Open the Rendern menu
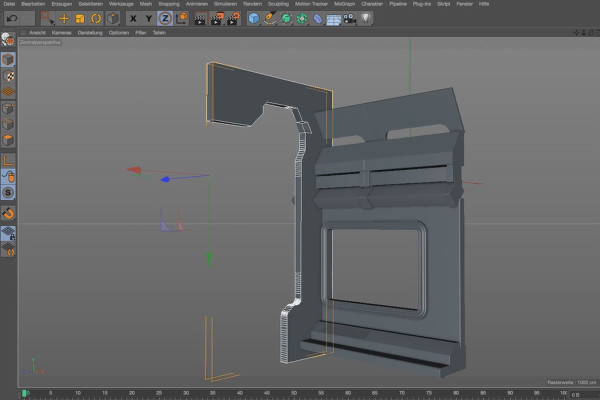 click(x=253, y=4)
